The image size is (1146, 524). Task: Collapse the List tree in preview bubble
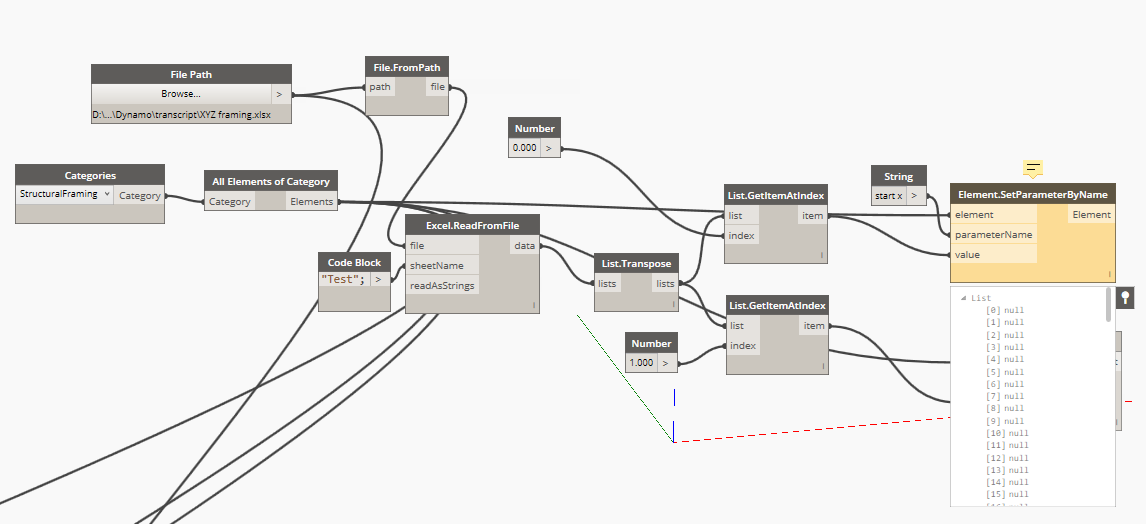tap(963, 298)
